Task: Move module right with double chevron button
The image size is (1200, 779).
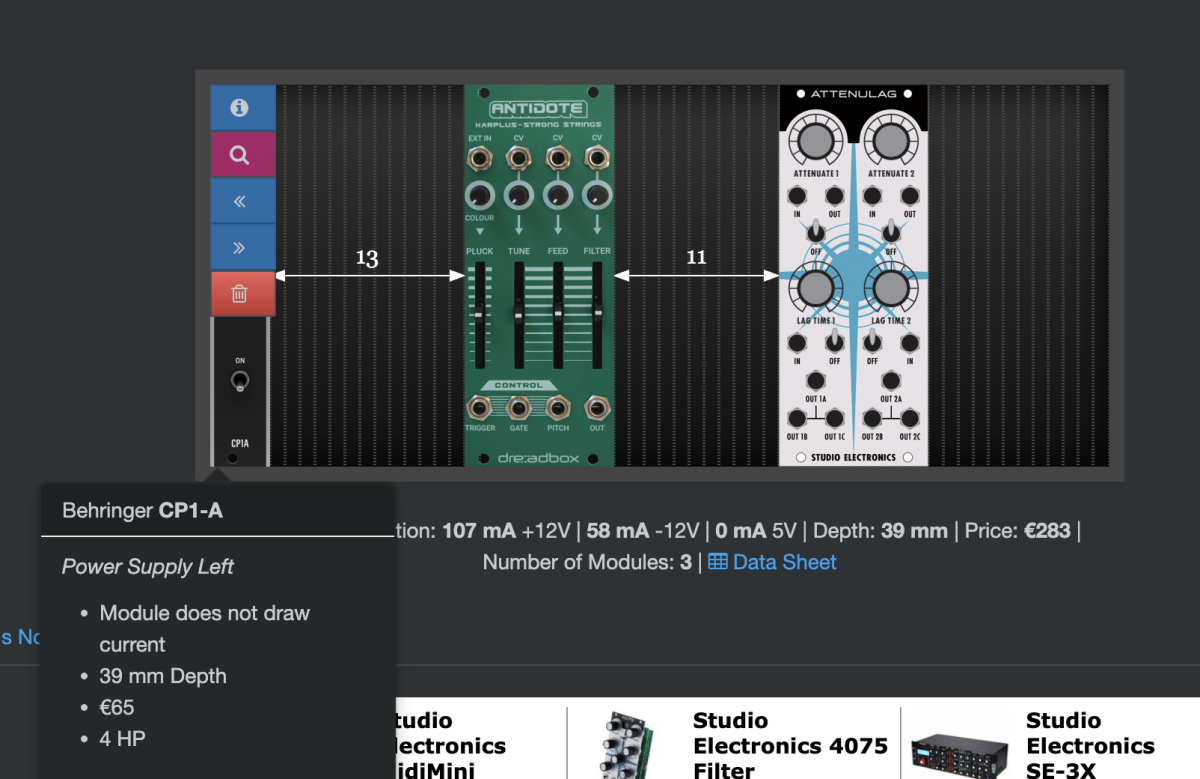Action: pos(239,247)
